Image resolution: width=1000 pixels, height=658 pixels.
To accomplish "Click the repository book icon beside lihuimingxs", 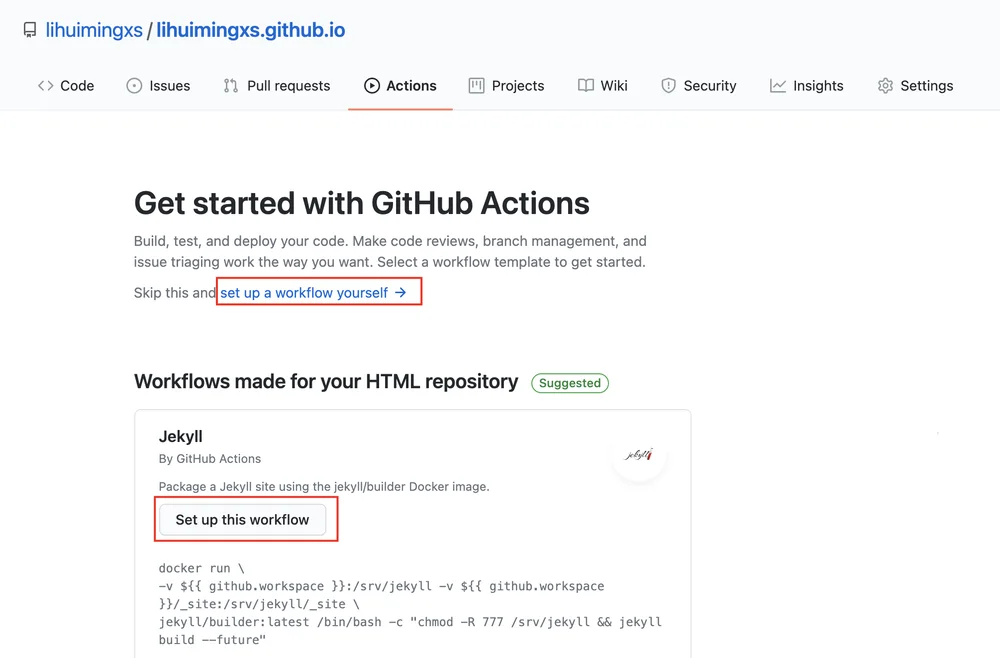I will (29, 30).
